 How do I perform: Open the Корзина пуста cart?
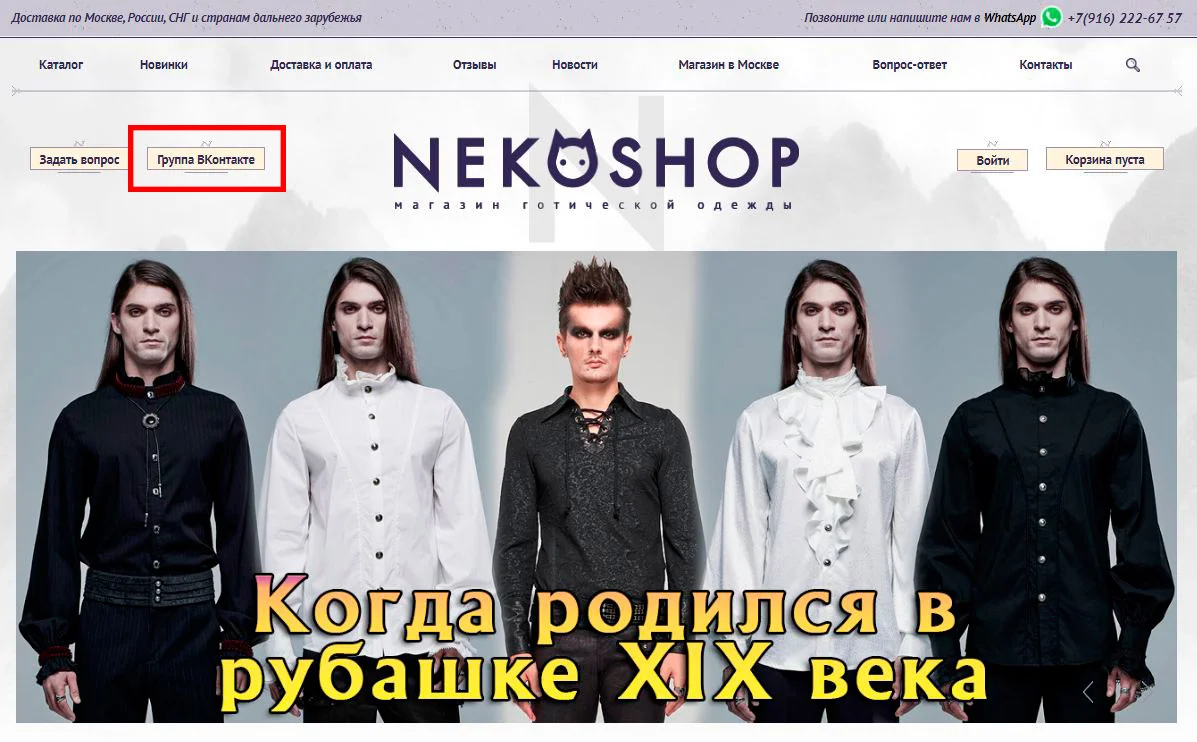(x=1105, y=160)
